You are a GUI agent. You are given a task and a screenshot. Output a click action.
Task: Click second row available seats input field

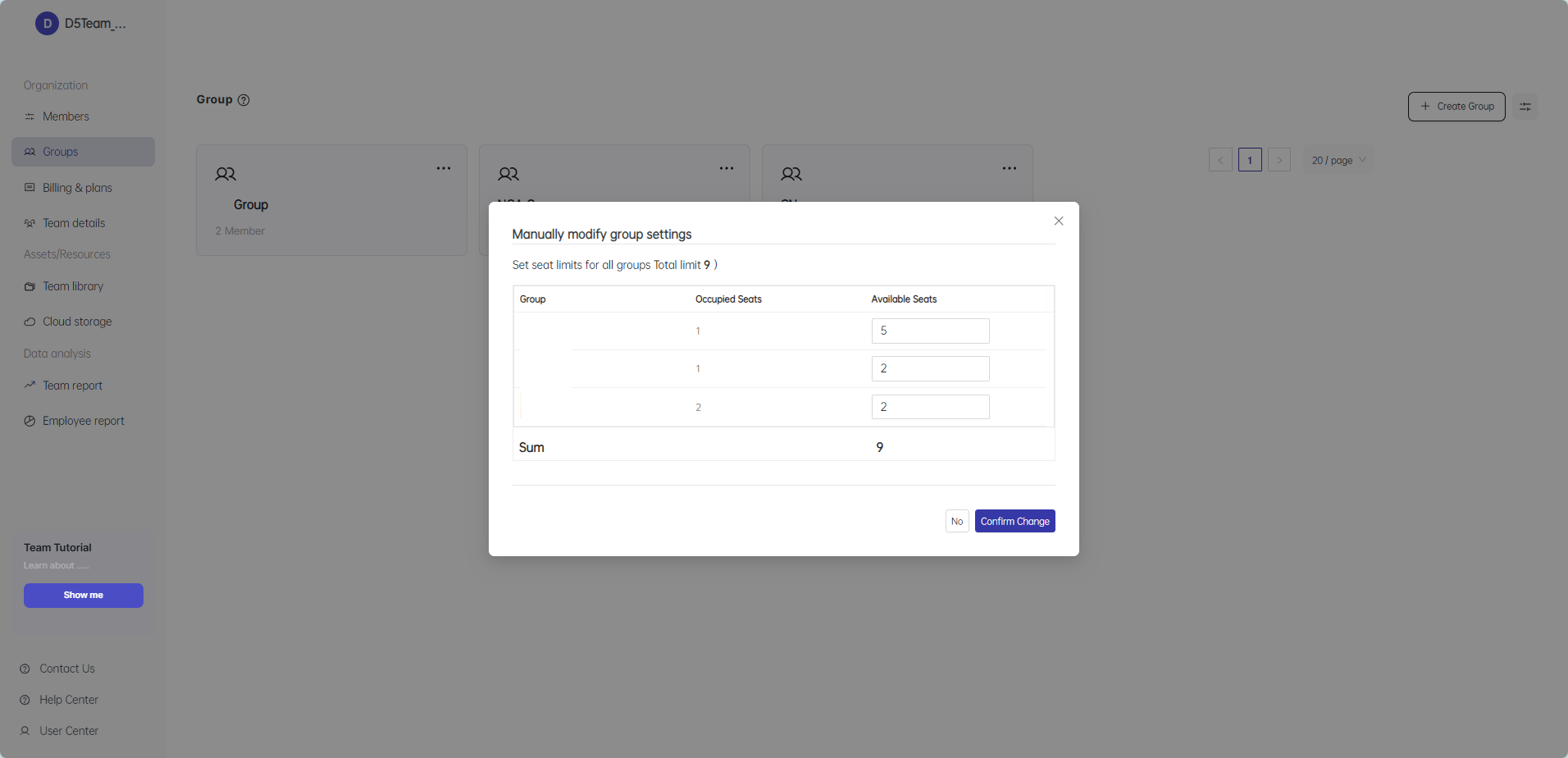pyautogui.click(x=930, y=369)
